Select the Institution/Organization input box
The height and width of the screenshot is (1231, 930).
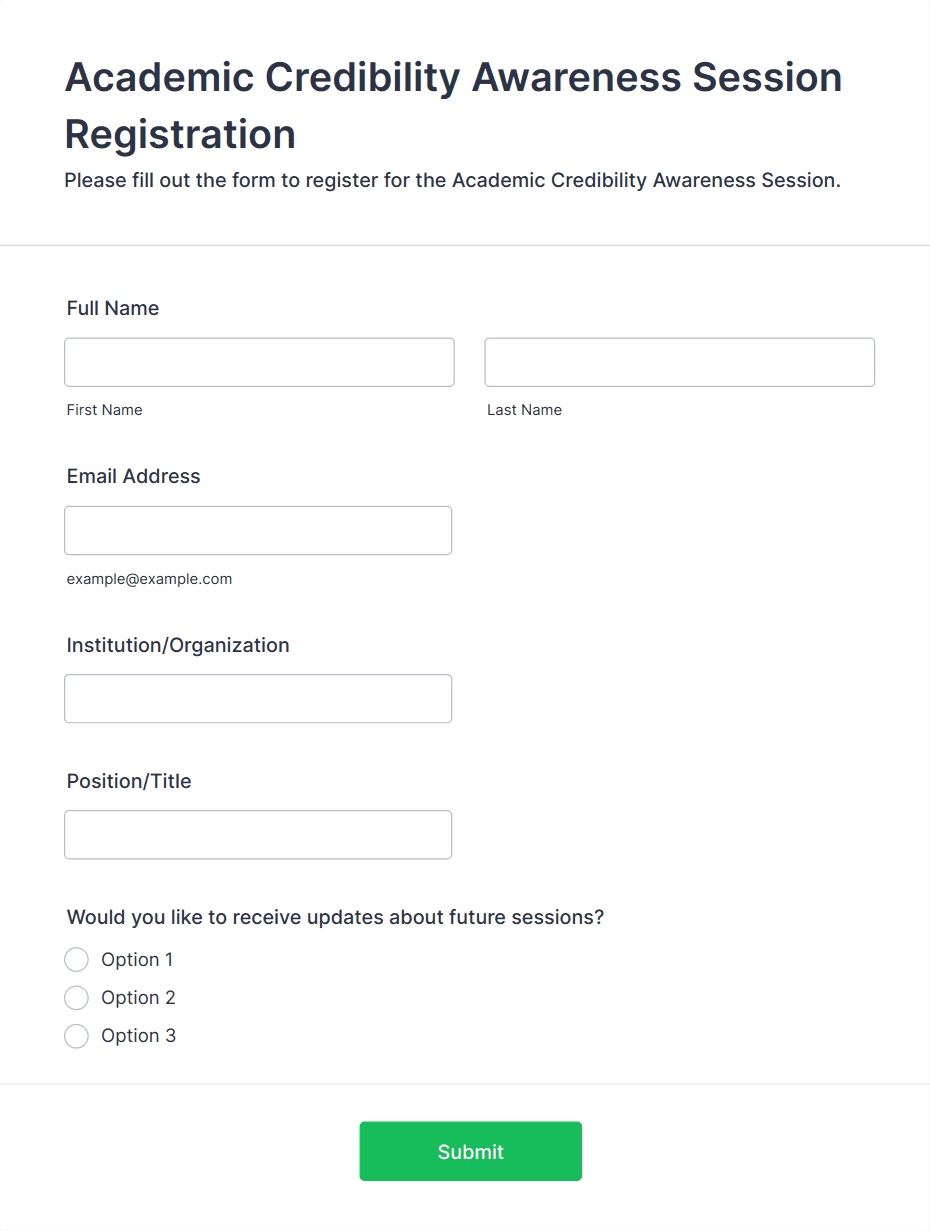tap(258, 699)
